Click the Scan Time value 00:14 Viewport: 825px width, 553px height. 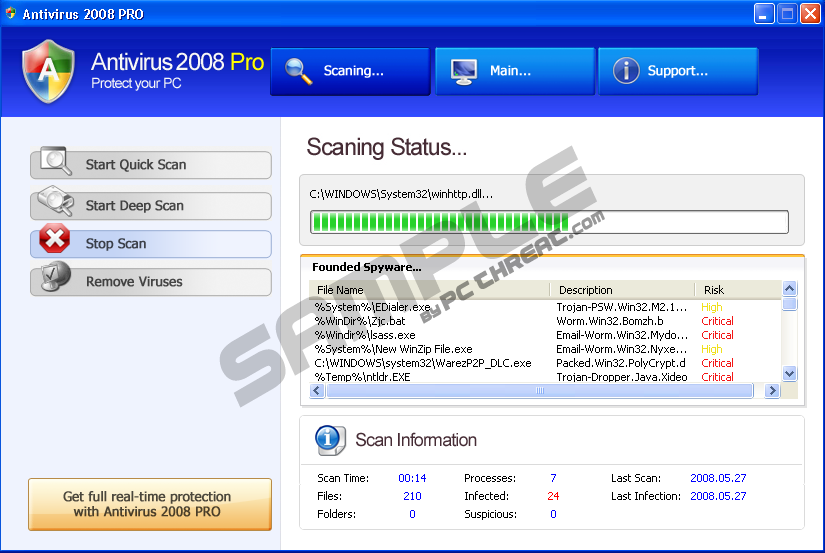tap(412, 478)
